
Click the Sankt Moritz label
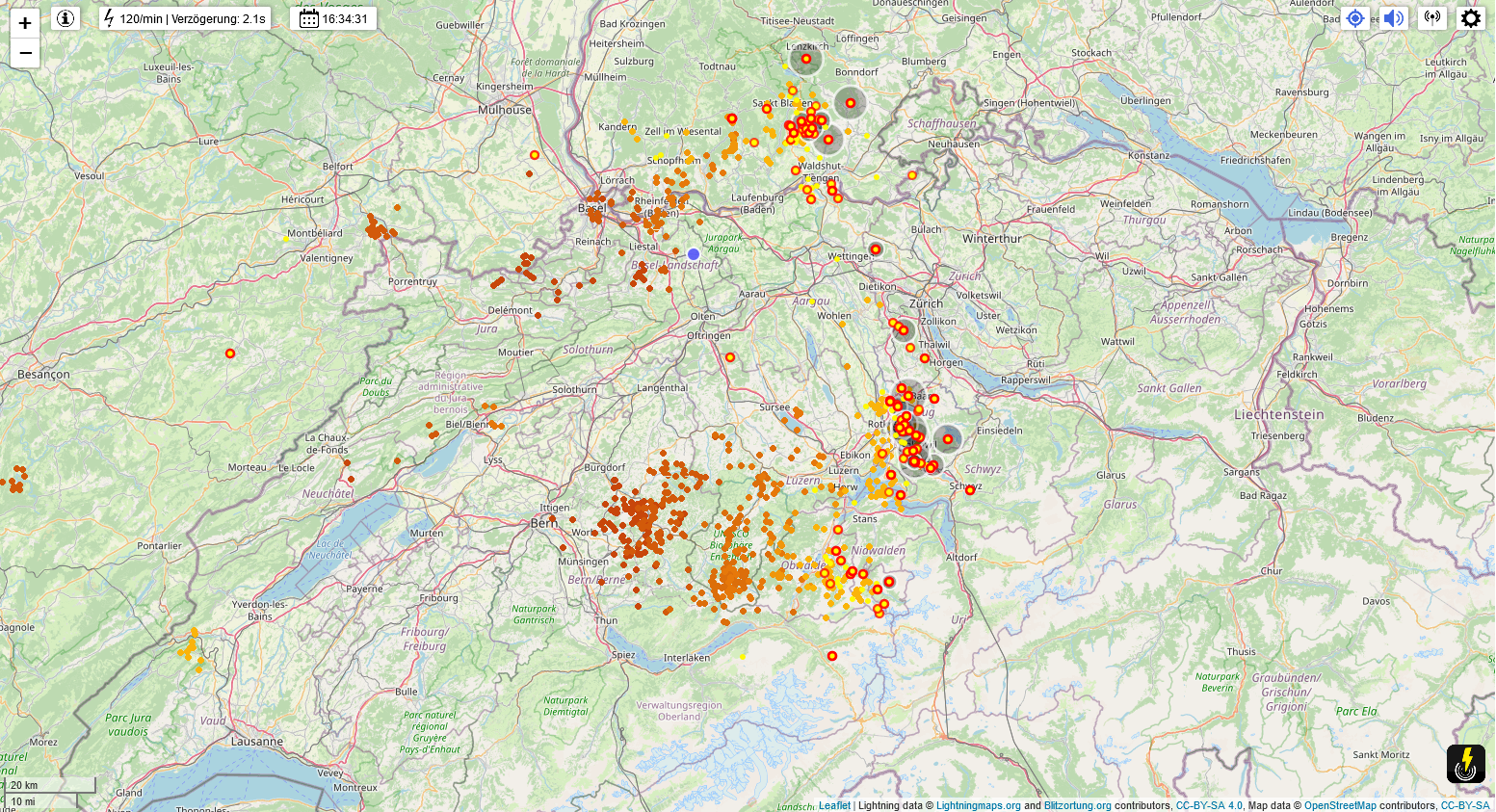click(x=1381, y=755)
